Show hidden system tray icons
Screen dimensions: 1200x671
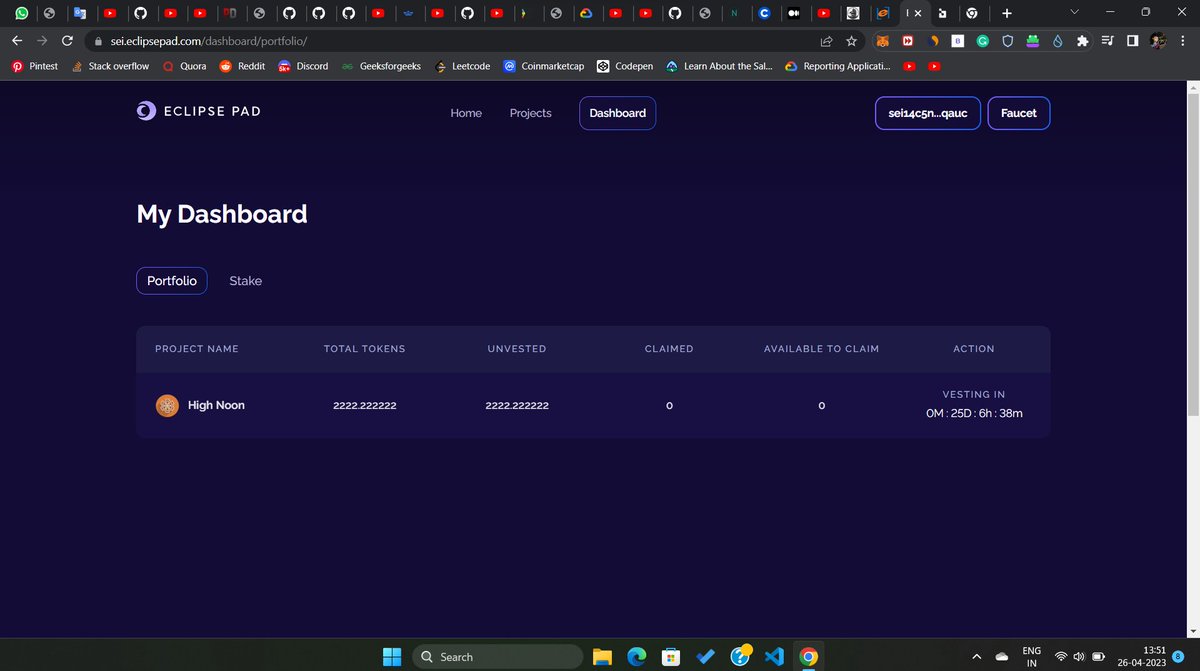tap(975, 657)
